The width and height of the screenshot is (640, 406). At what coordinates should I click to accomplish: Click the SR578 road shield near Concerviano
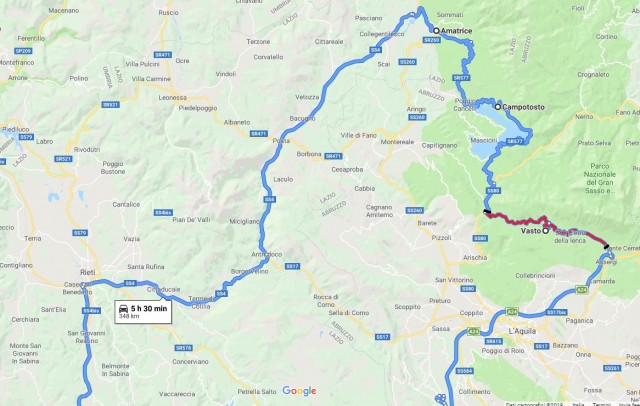(x=183, y=348)
